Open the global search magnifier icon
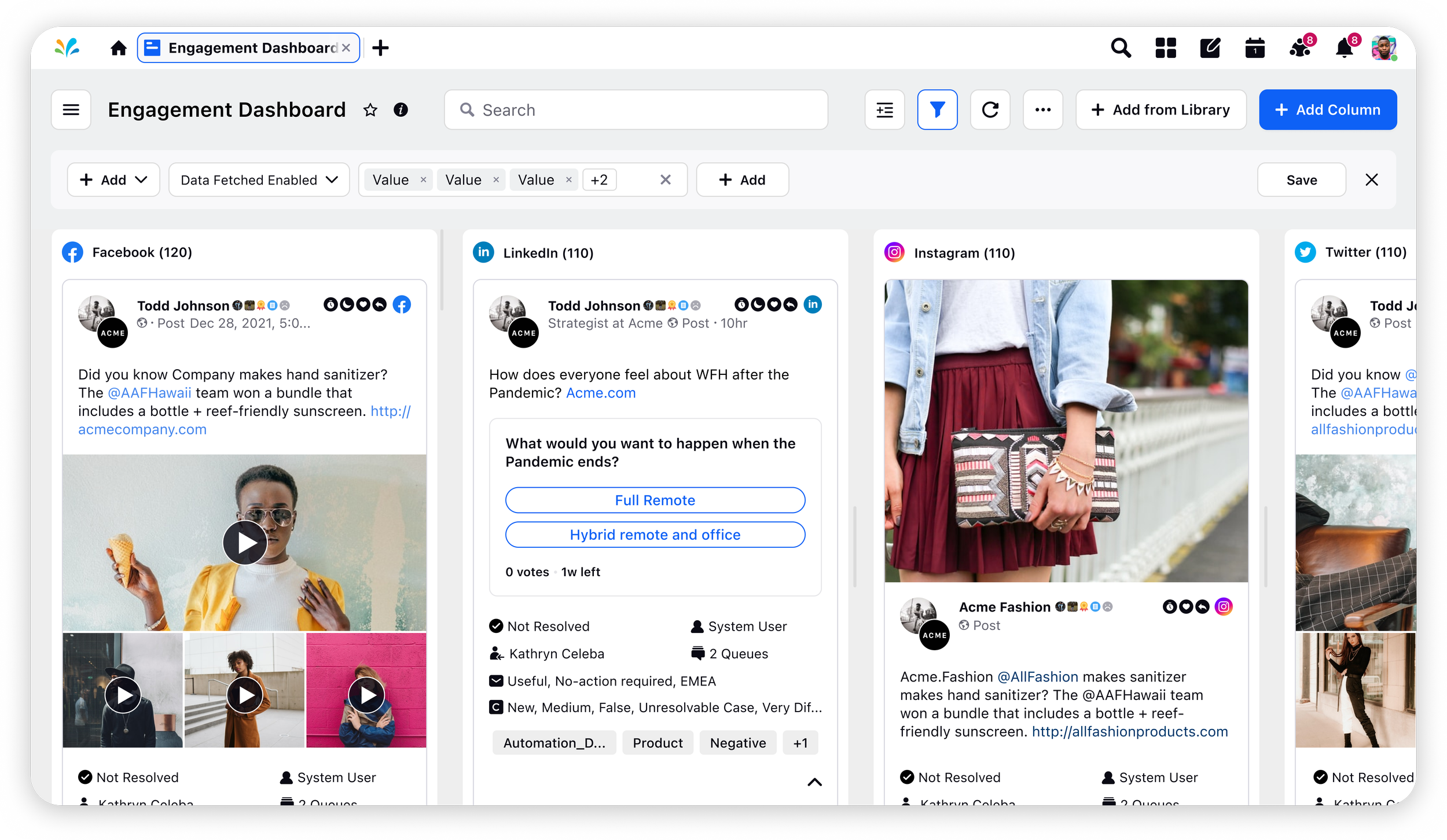1447x840 pixels. click(x=1121, y=48)
